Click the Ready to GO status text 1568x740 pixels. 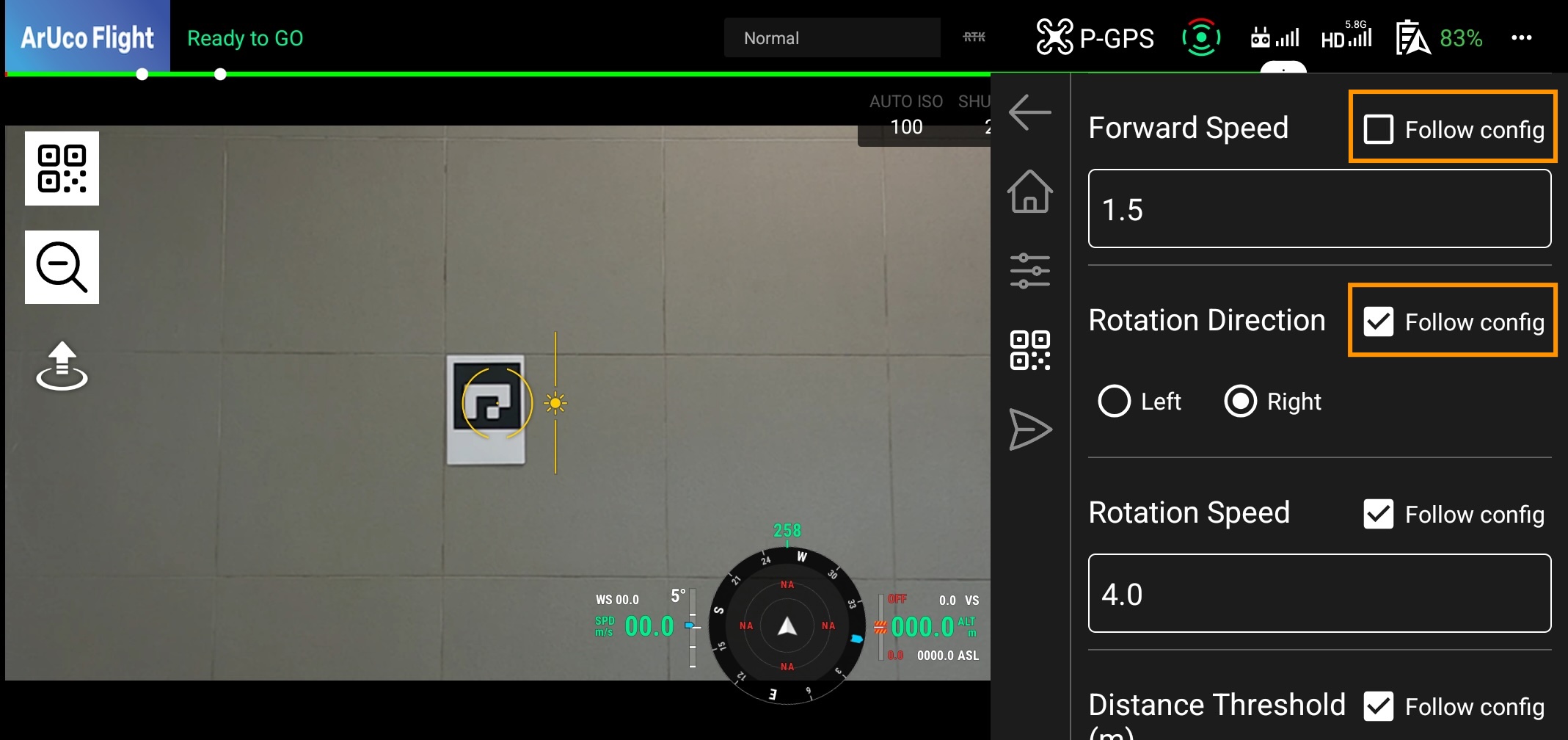[x=245, y=37]
